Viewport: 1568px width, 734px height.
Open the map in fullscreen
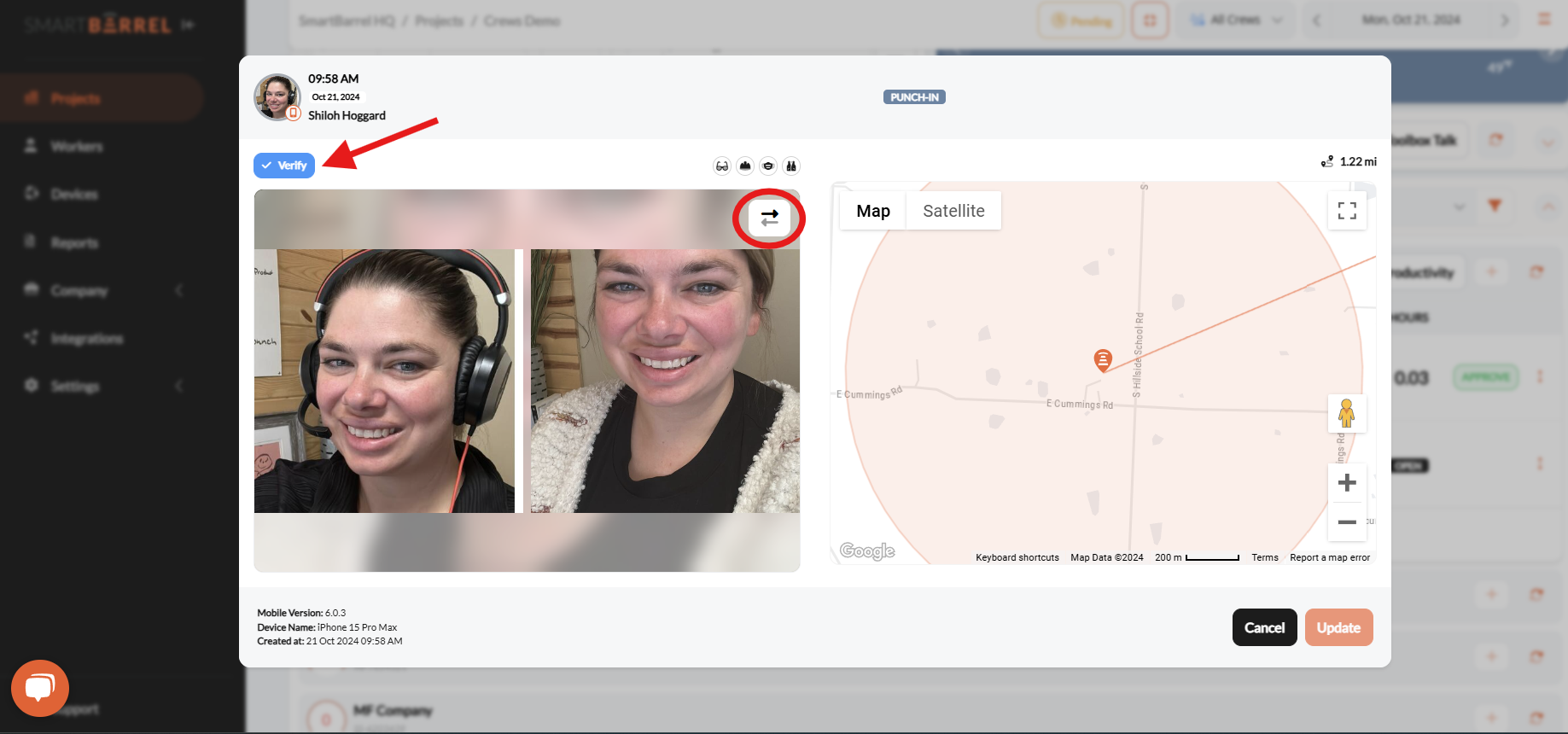tap(1347, 211)
